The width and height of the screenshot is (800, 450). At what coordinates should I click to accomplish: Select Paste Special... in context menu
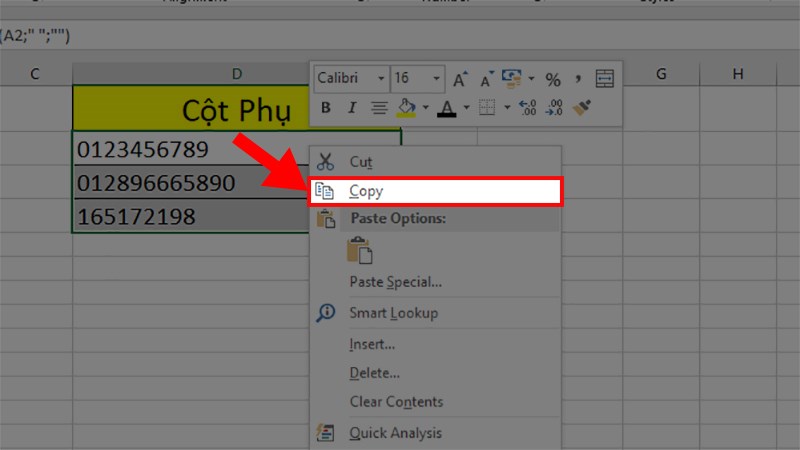tap(395, 282)
